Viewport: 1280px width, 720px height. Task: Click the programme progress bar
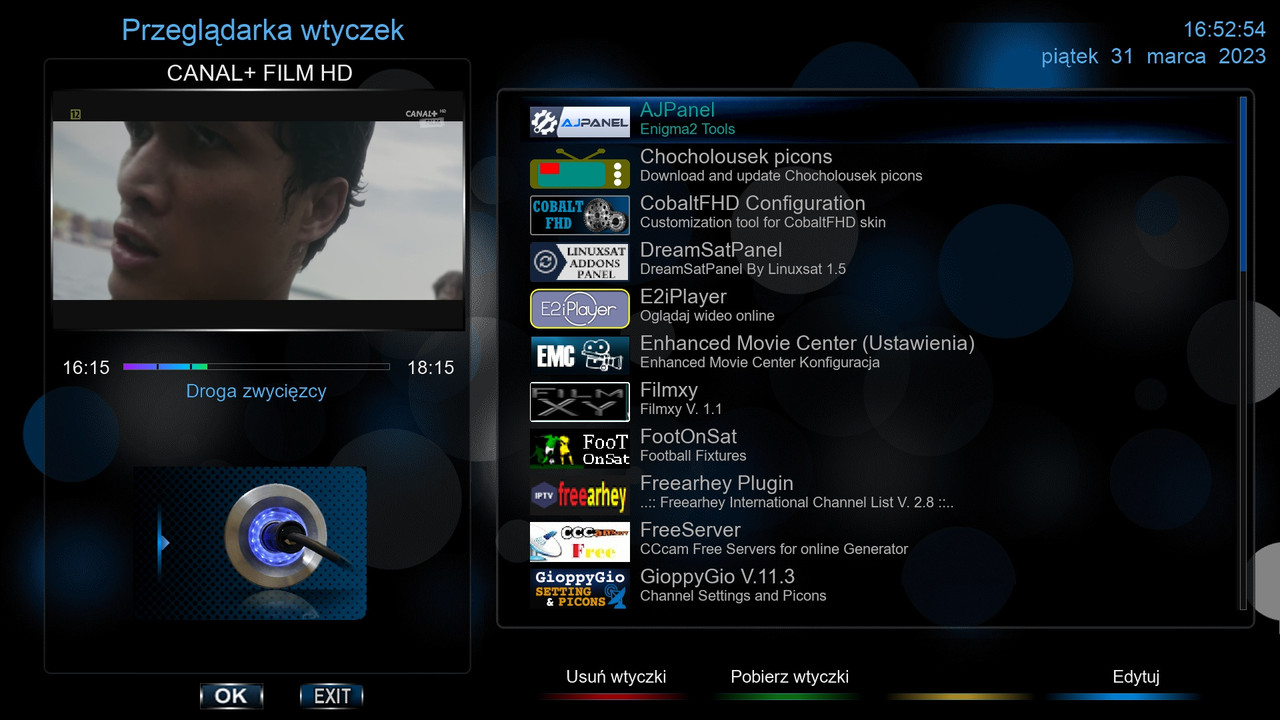point(256,367)
